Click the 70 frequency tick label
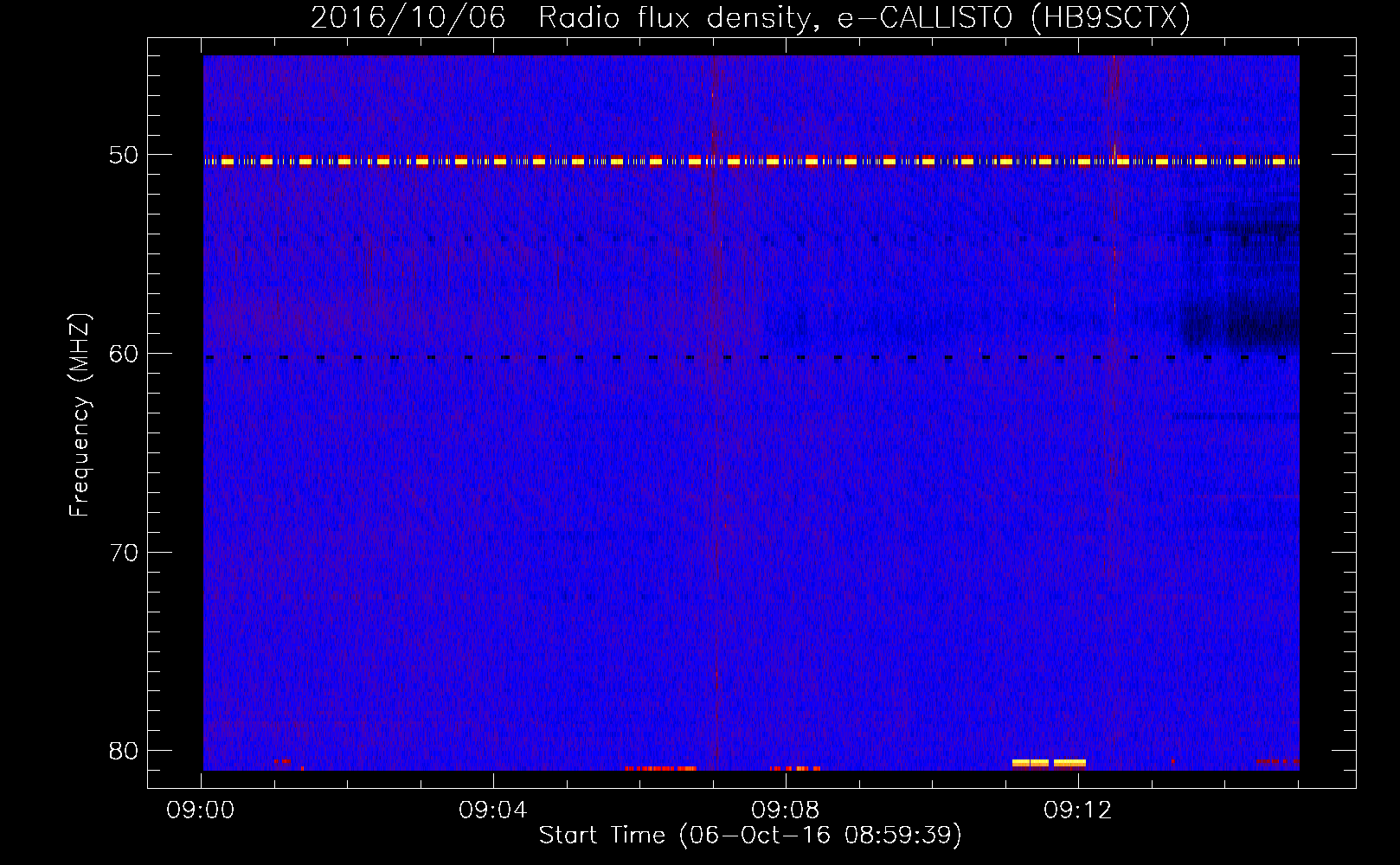1400x865 pixels. pos(124,553)
